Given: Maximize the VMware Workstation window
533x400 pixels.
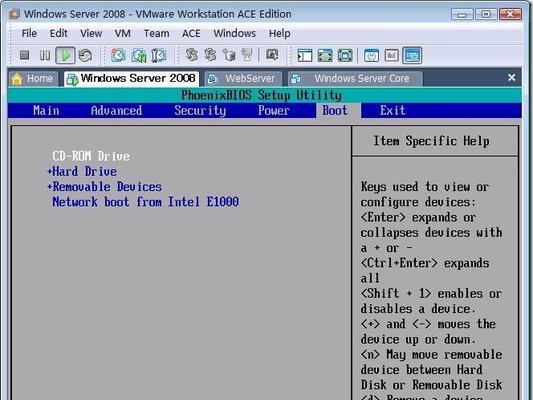Looking at the screenshot, I should 486,14.
